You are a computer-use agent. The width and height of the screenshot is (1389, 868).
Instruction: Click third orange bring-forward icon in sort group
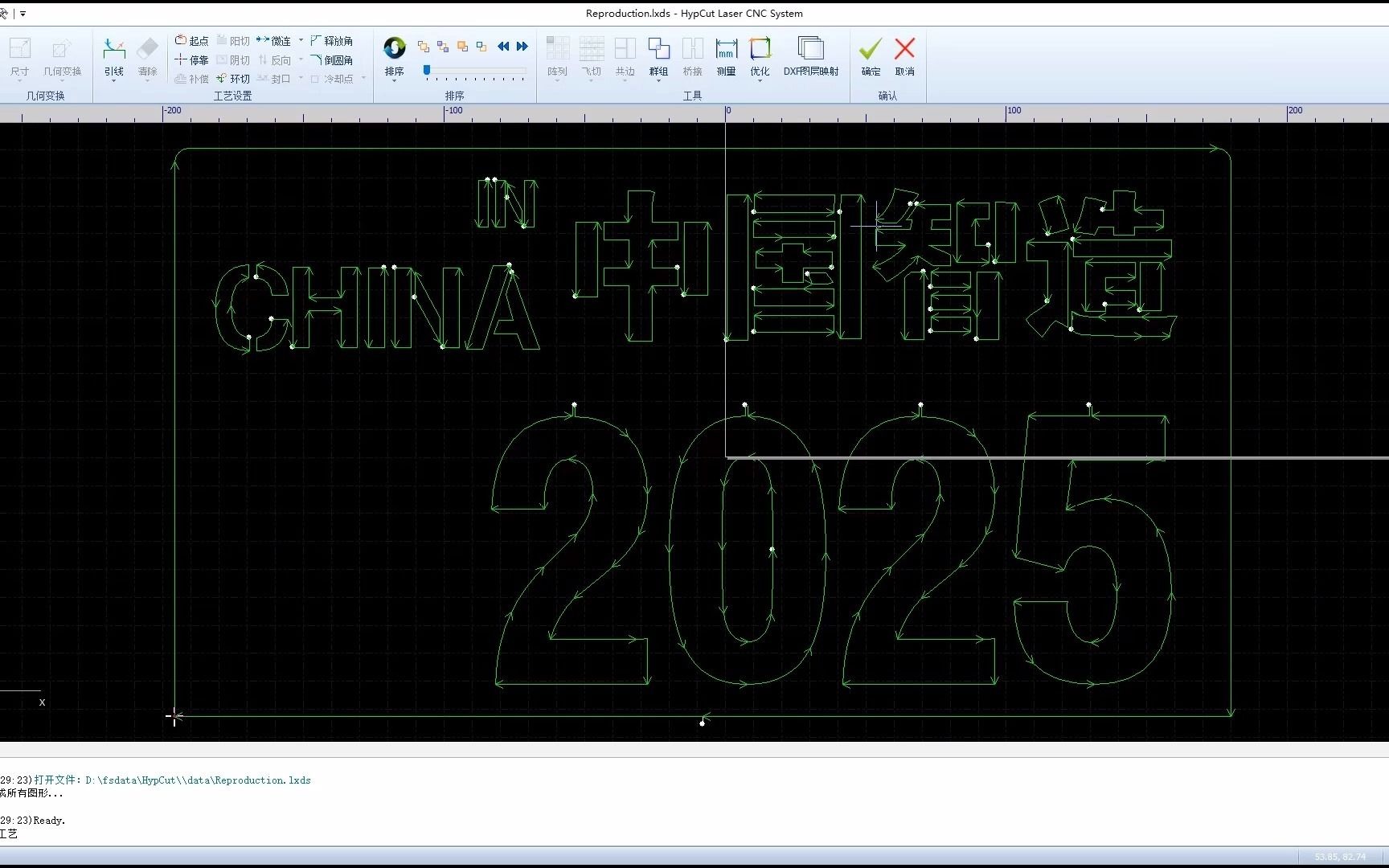pos(462,47)
